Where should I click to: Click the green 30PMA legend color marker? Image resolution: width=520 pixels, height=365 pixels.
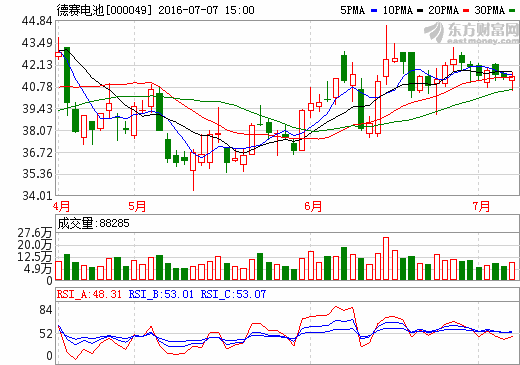(x=512, y=11)
